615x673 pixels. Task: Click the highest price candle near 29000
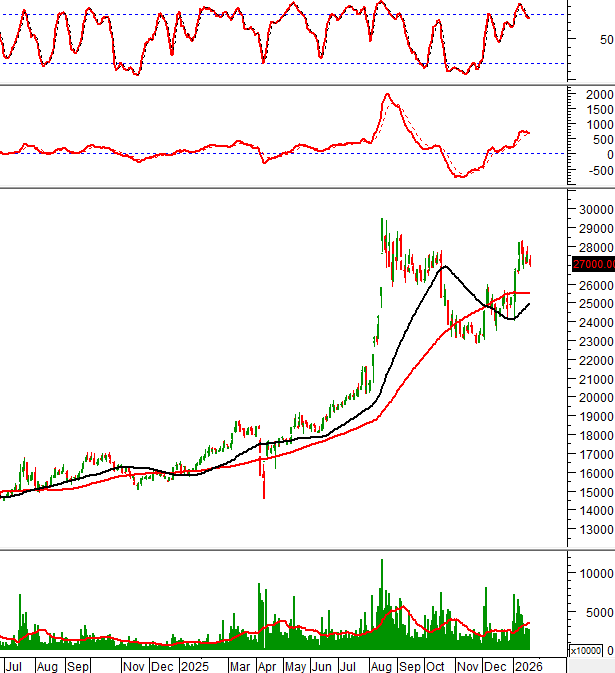pyautogui.click(x=381, y=220)
